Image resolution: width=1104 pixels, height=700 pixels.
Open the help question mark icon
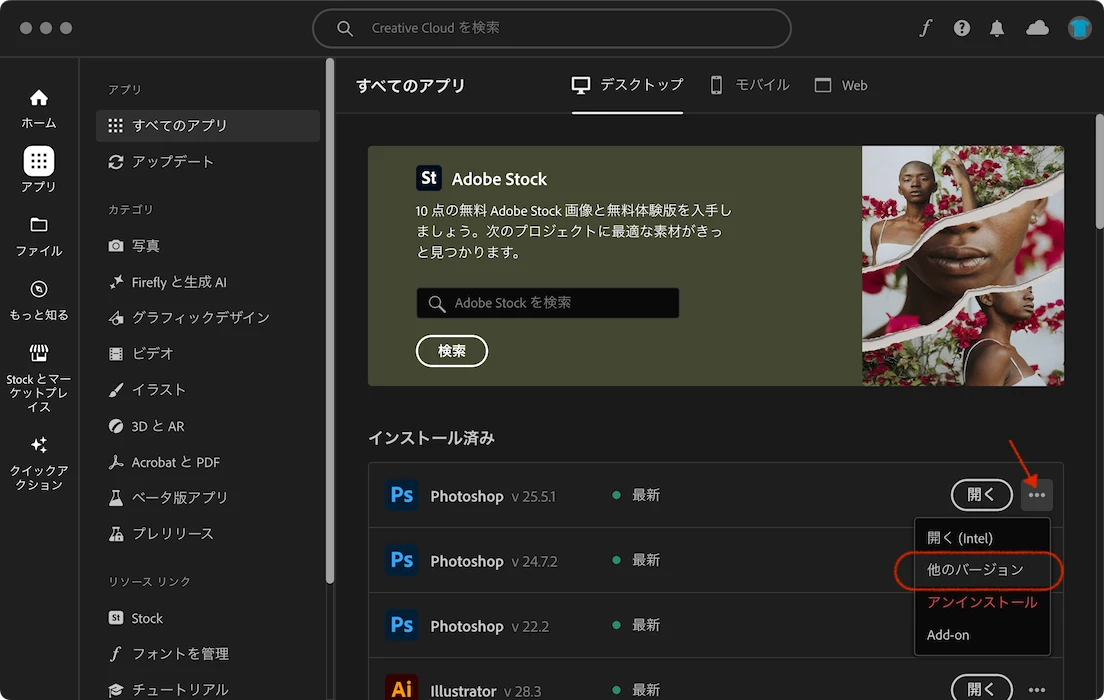tap(962, 28)
